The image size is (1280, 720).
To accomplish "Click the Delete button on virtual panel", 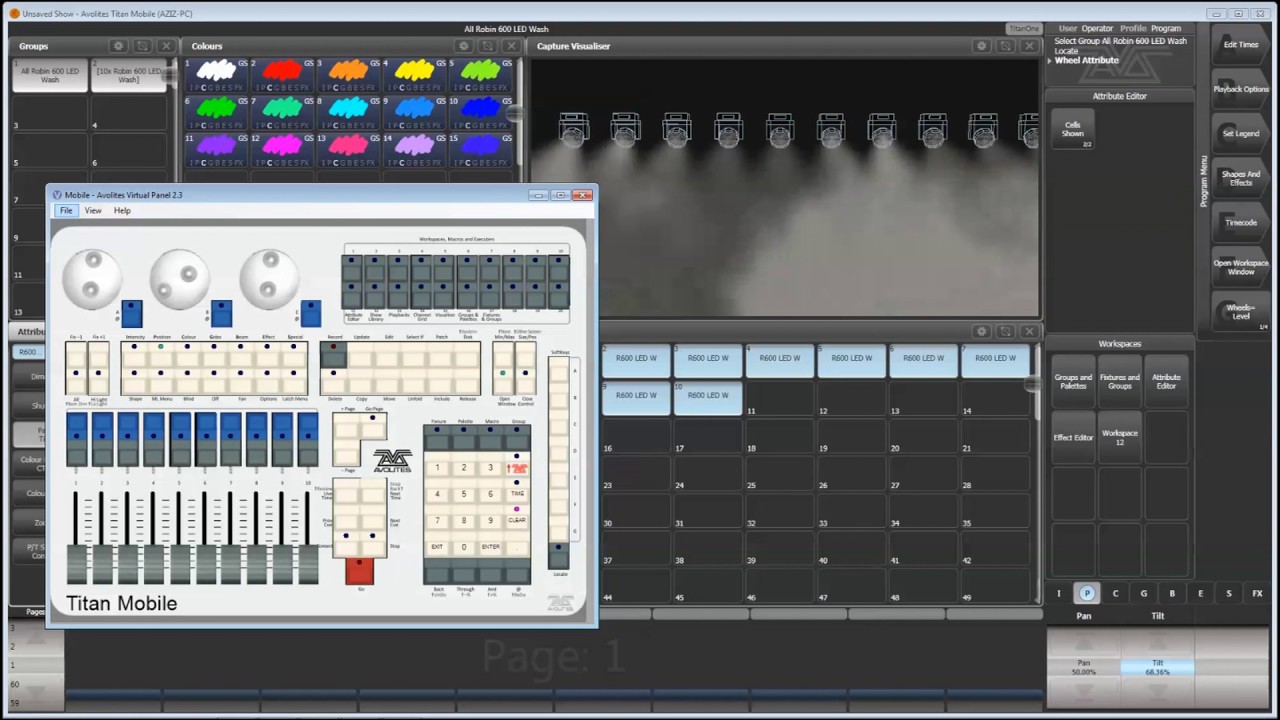I will point(334,380).
